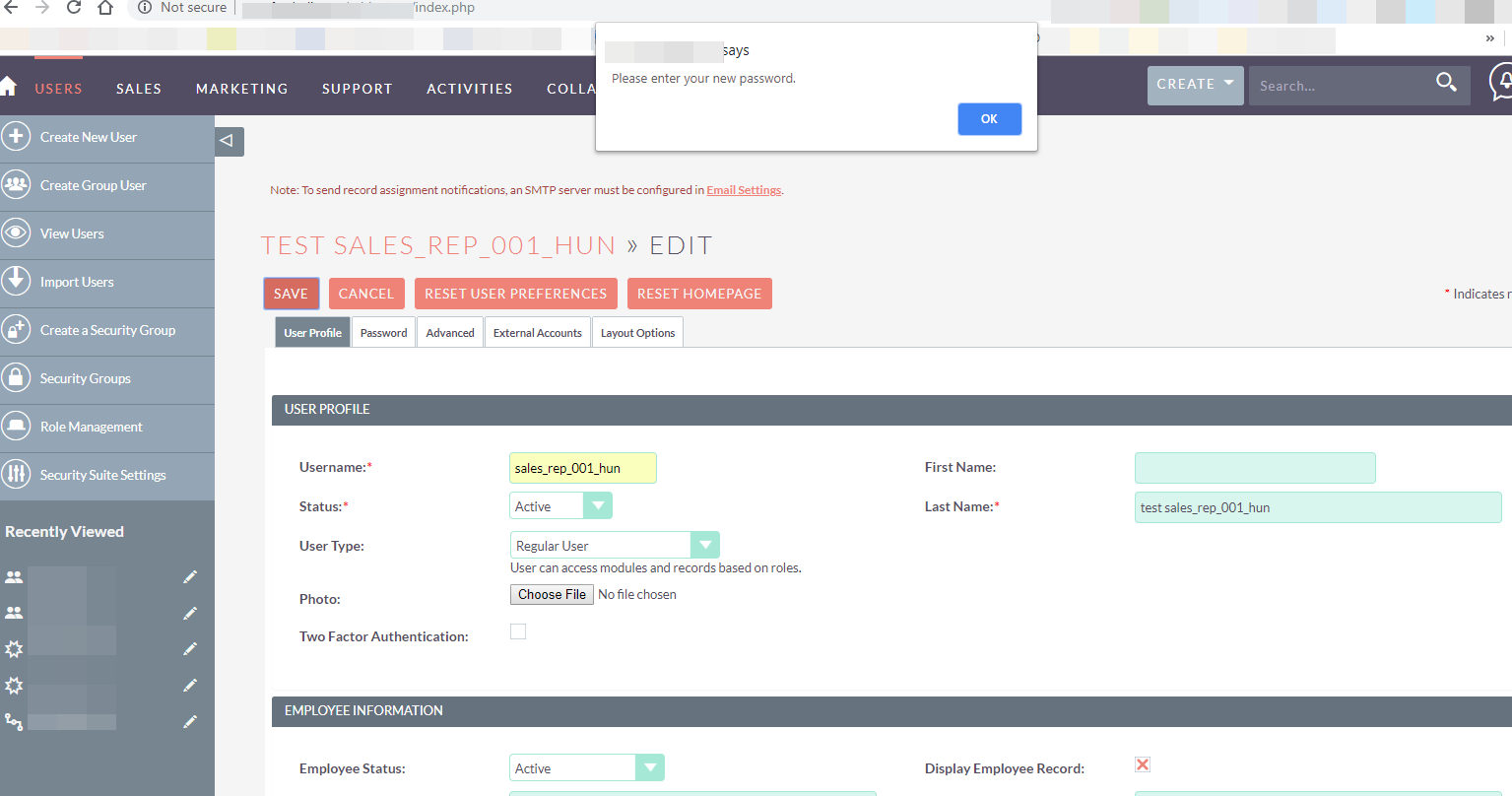Click the Security Suite Settings sliders icon
Viewport: 1512px width, 796px height.
(16, 475)
